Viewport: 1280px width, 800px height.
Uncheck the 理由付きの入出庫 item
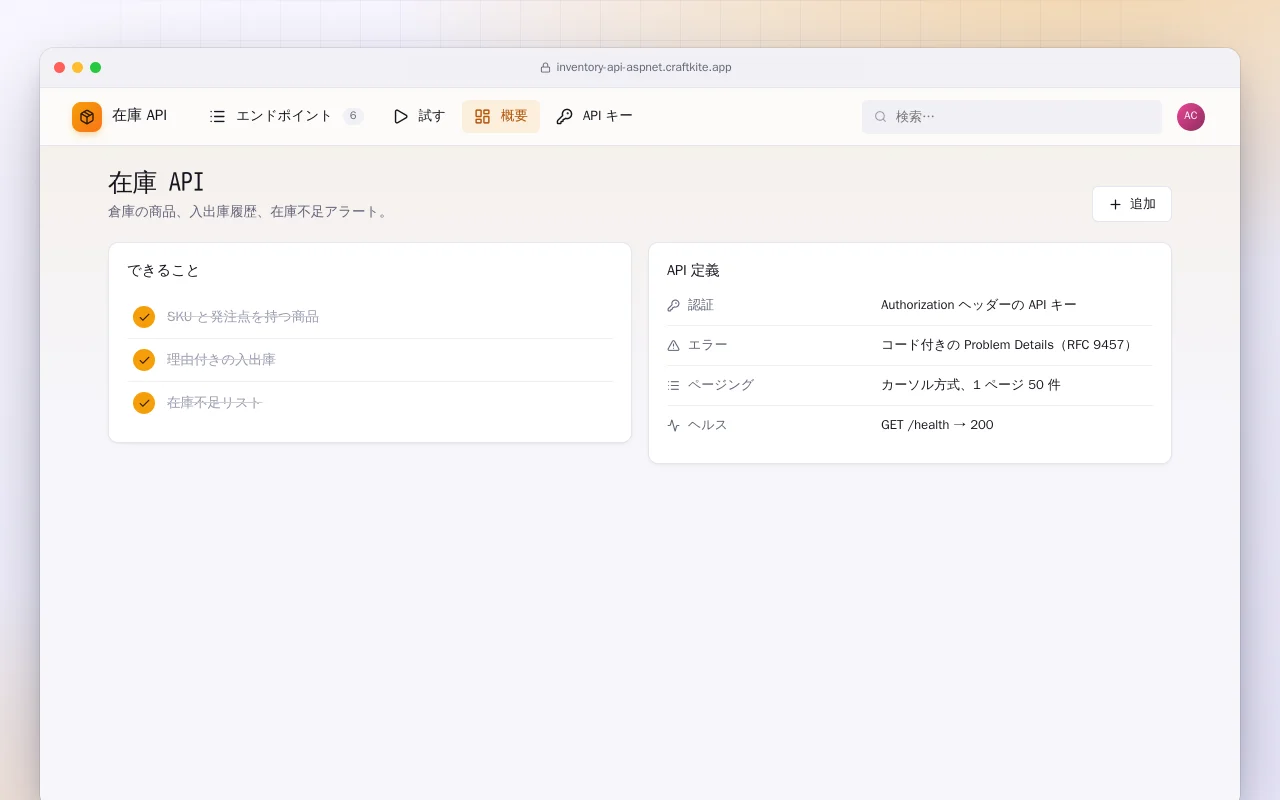click(144, 360)
